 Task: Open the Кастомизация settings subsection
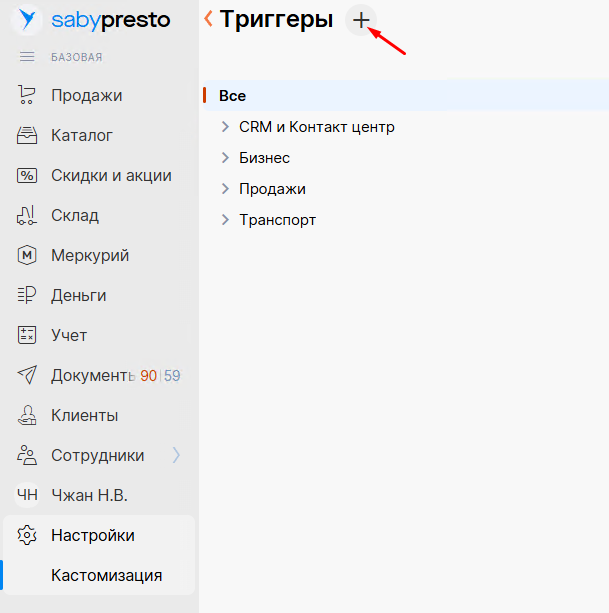(106, 576)
